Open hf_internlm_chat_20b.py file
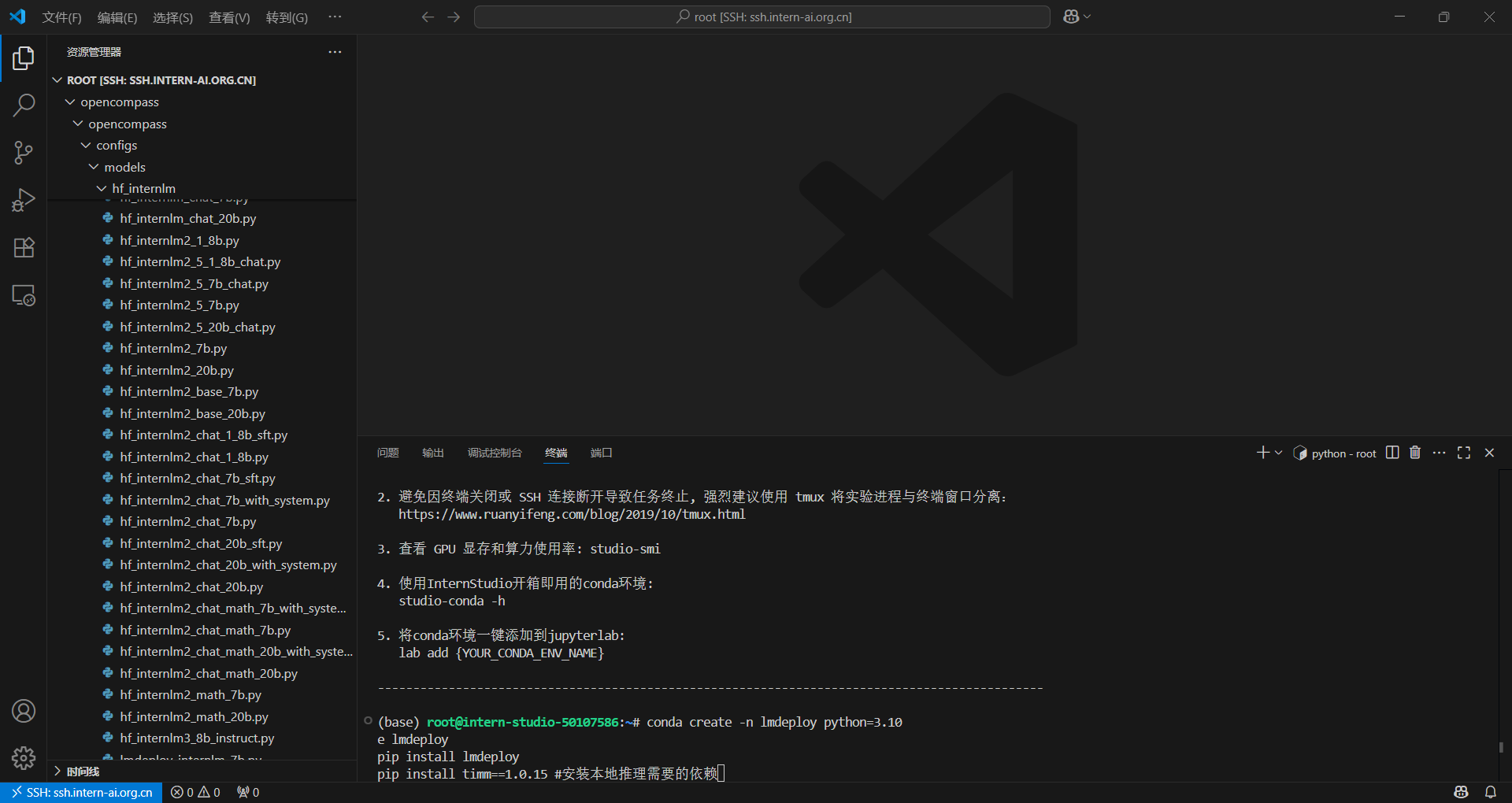 pyautogui.click(x=187, y=219)
